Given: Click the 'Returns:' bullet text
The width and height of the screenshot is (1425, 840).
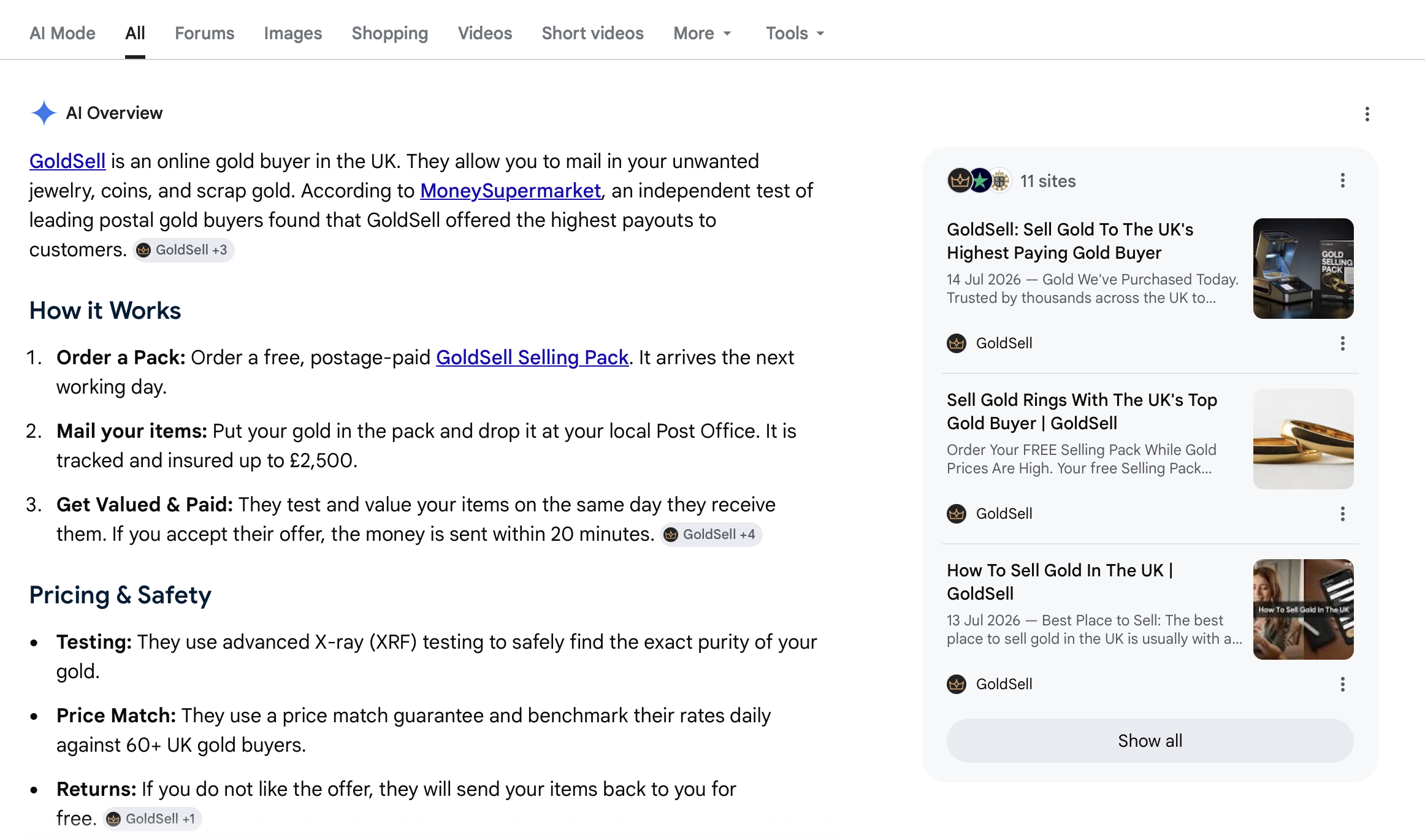Looking at the screenshot, I should coord(96,789).
